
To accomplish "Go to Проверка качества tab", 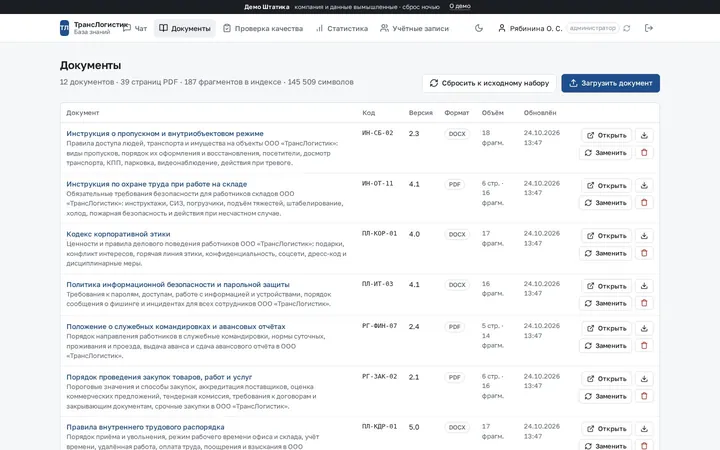I will 263,28.
